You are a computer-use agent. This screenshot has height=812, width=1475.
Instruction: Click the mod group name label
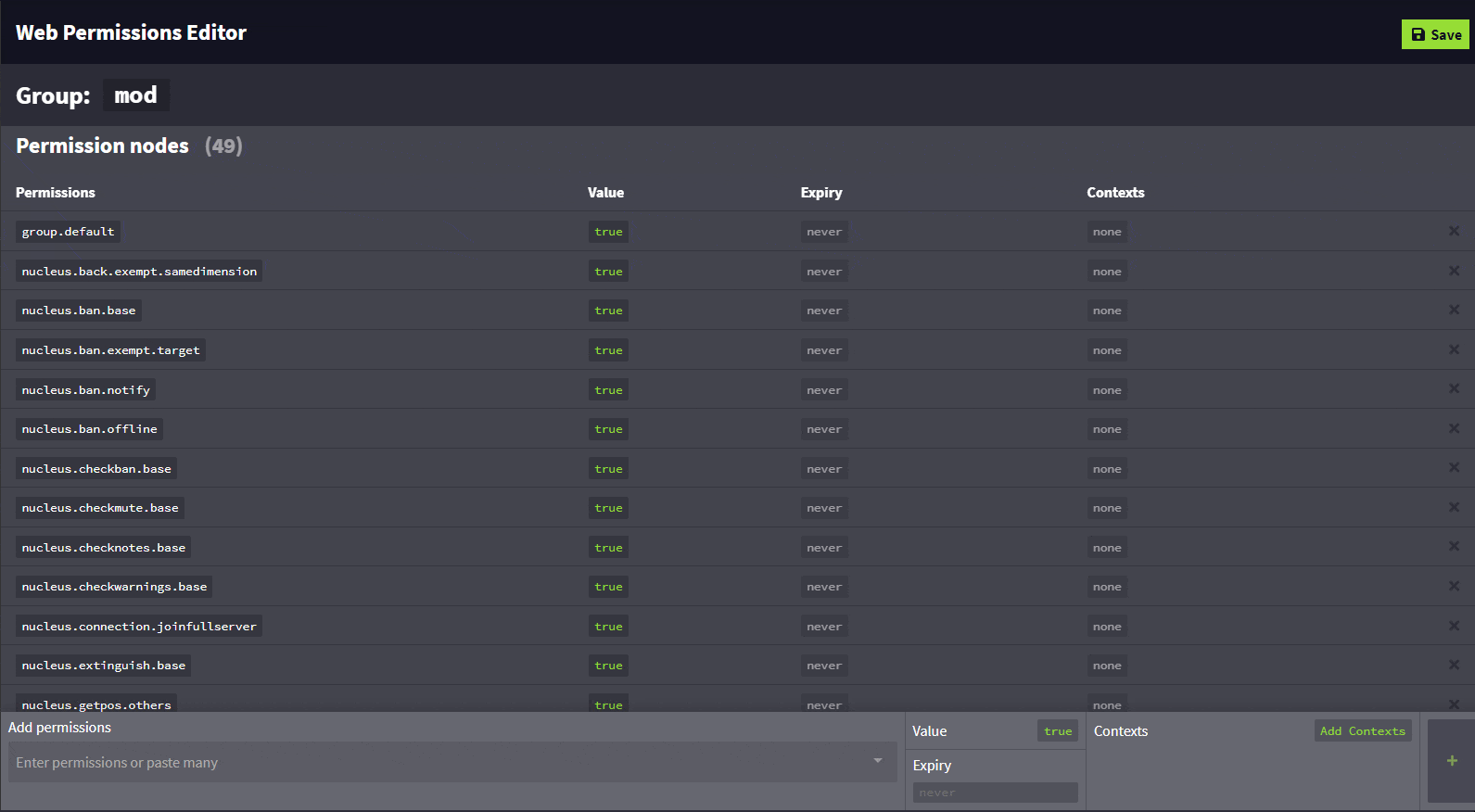point(135,95)
